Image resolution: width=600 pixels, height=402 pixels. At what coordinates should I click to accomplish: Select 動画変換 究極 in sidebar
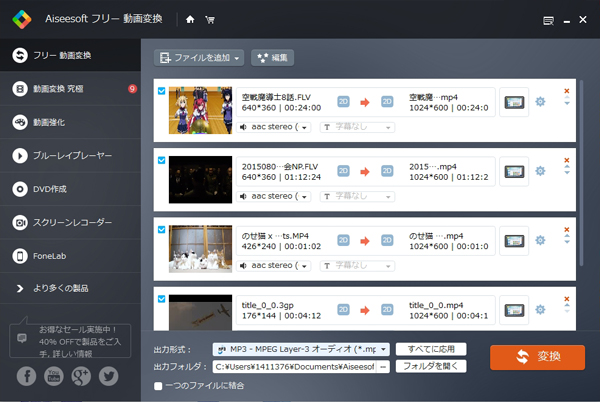[70, 89]
